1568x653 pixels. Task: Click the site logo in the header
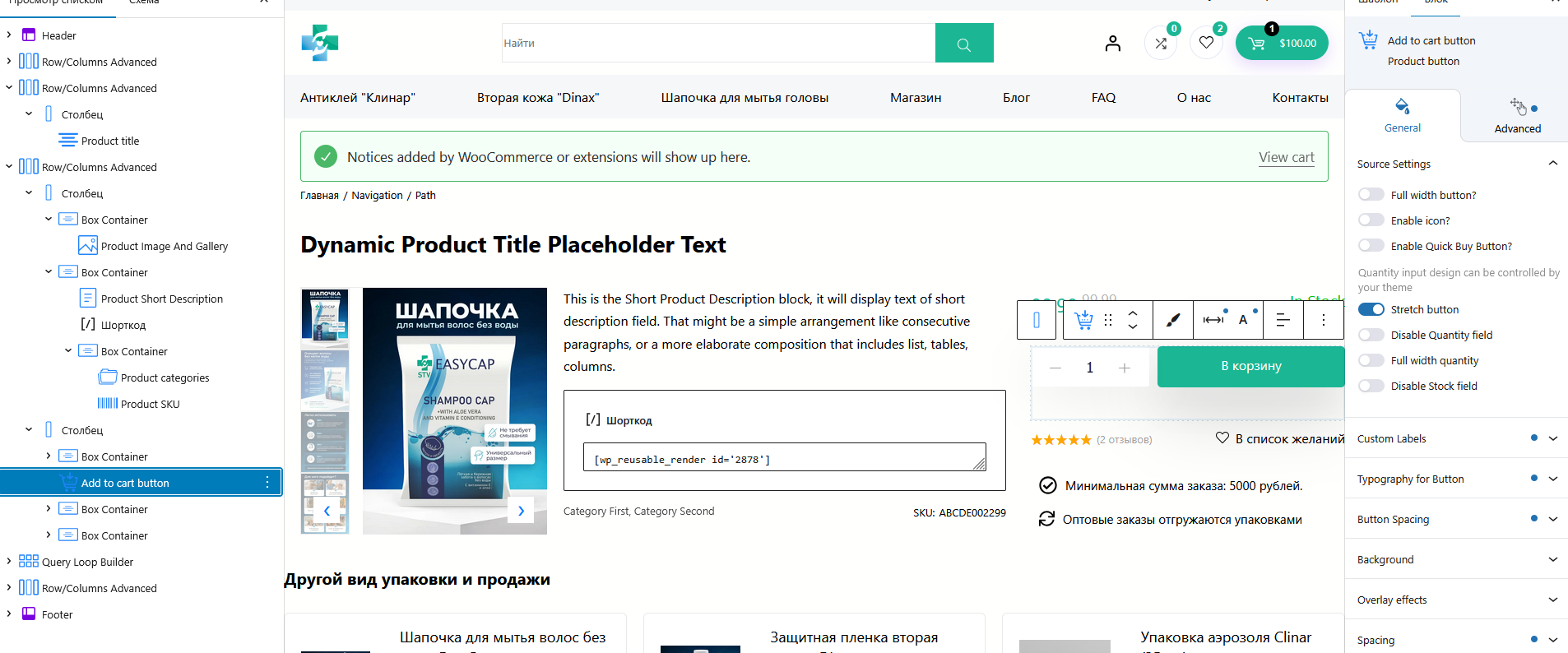click(320, 43)
